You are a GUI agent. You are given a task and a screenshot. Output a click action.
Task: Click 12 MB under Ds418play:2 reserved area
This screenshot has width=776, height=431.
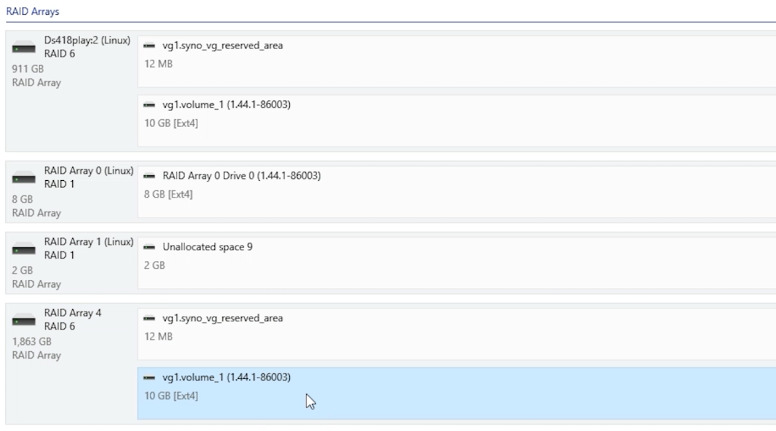tap(158, 64)
